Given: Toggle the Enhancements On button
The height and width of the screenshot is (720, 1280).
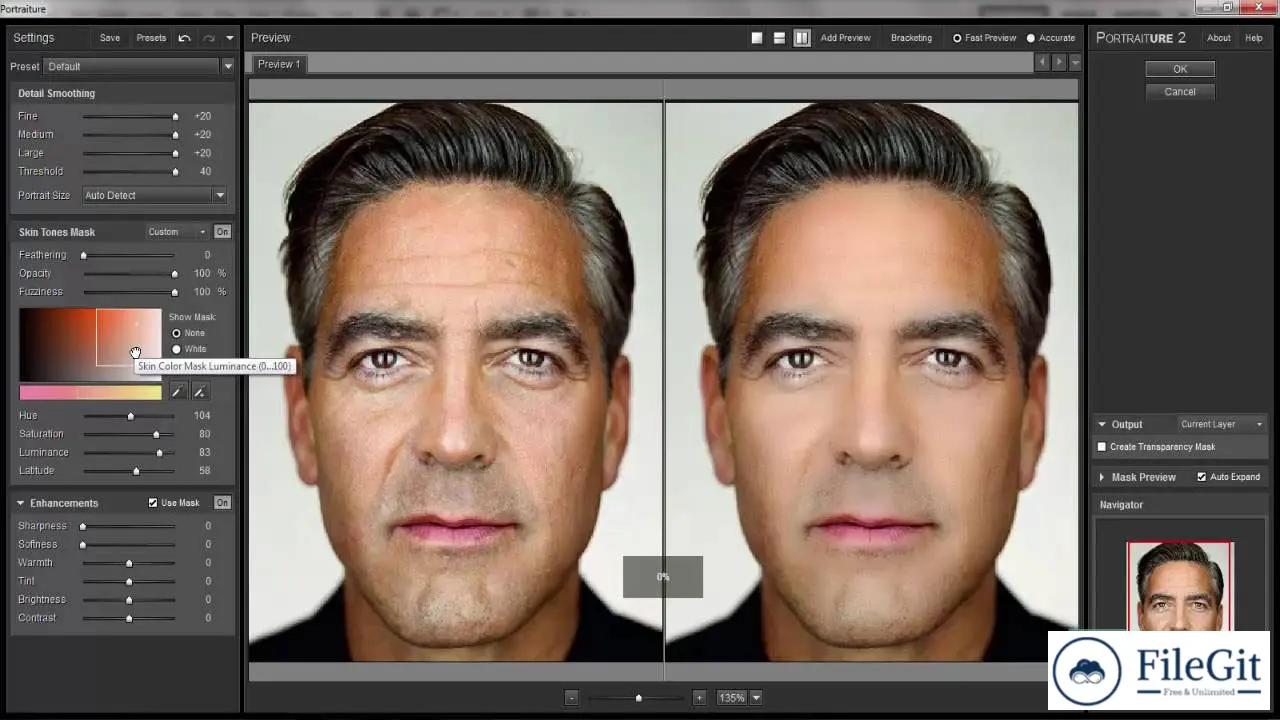Looking at the screenshot, I should [222, 503].
